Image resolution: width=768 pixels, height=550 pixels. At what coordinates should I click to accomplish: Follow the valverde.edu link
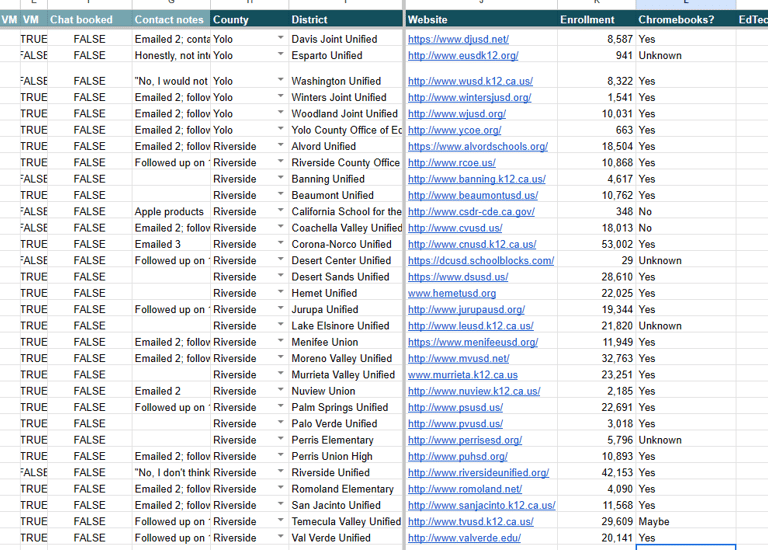pyautogui.click(x=464, y=538)
